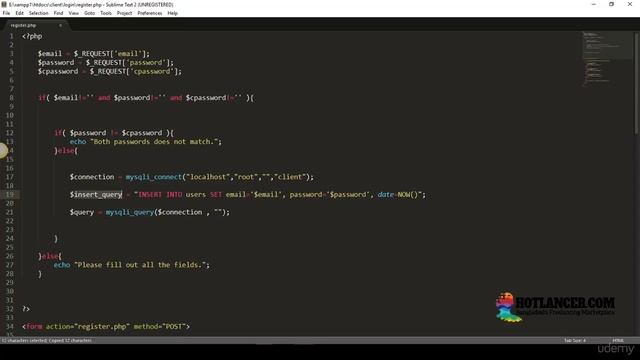Screen dimensions: 640x360
Task: Click the <?php opening tag
Action: tap(32, 36)
